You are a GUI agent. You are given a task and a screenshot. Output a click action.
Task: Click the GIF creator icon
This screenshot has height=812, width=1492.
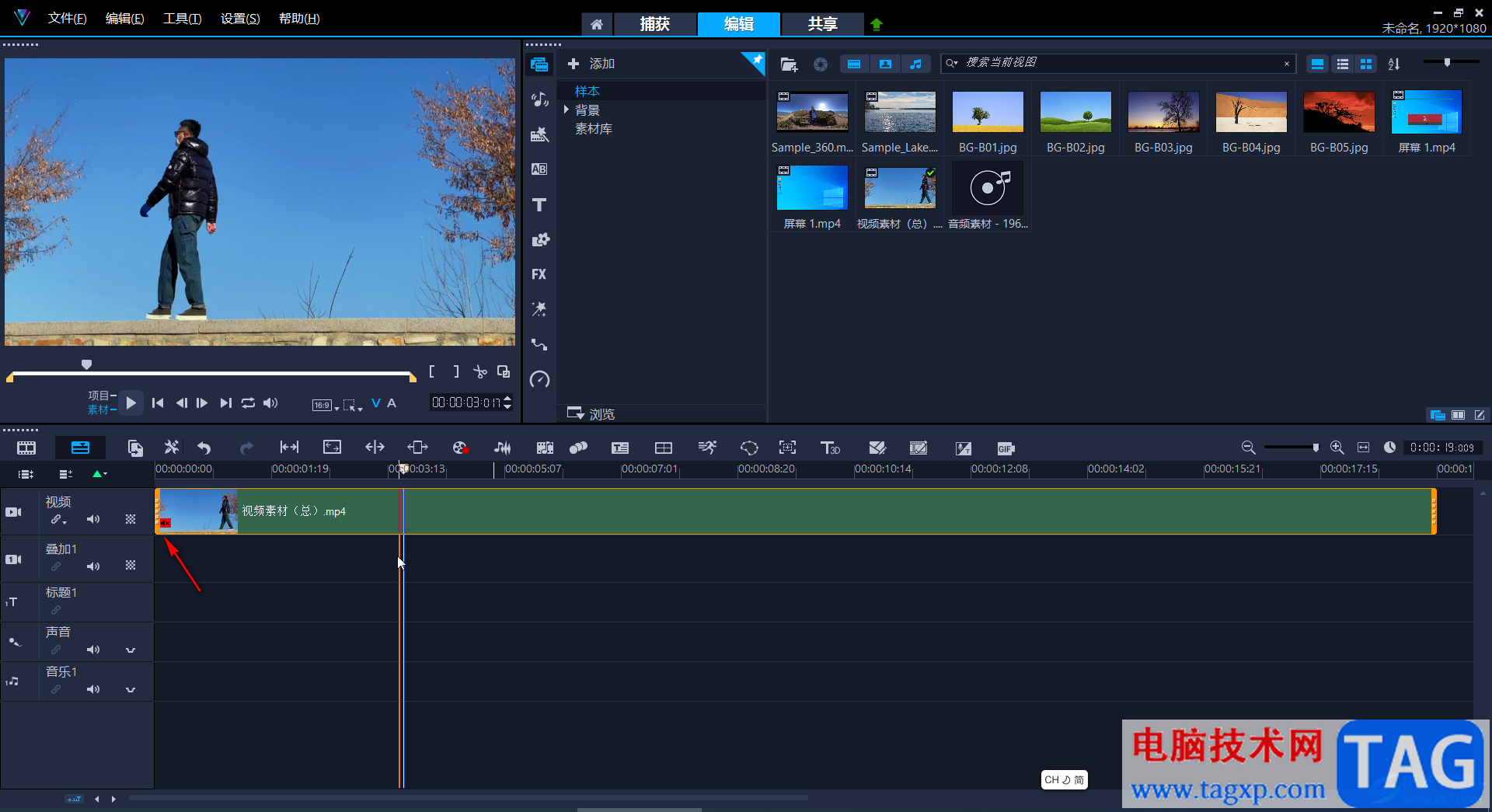point(1006,448)
